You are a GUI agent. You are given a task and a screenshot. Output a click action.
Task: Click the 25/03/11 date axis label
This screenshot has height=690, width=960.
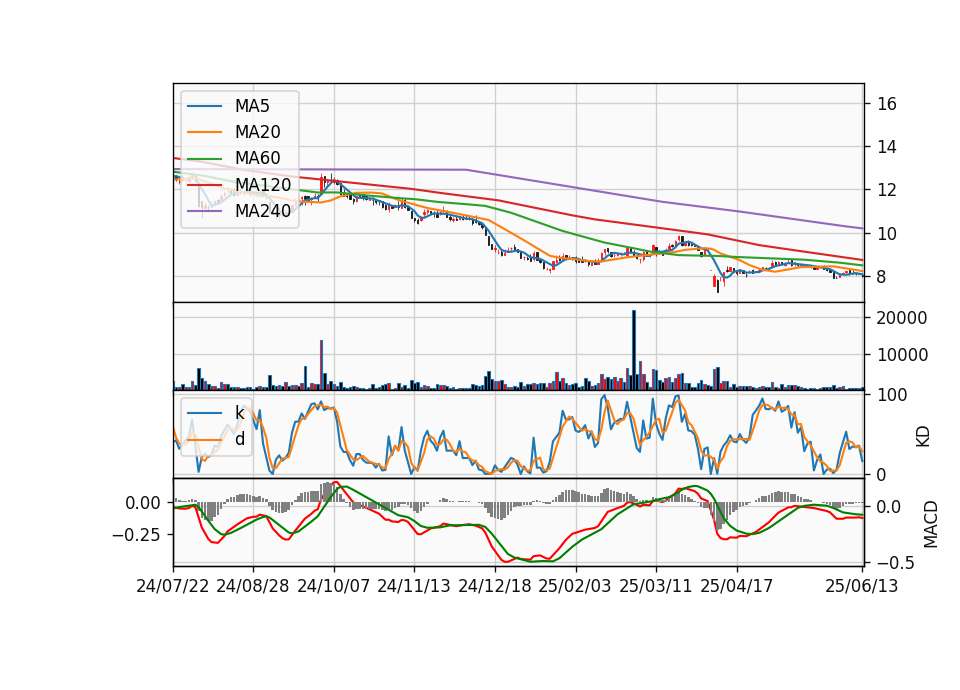pyautogui.click(x=656, y=586)
